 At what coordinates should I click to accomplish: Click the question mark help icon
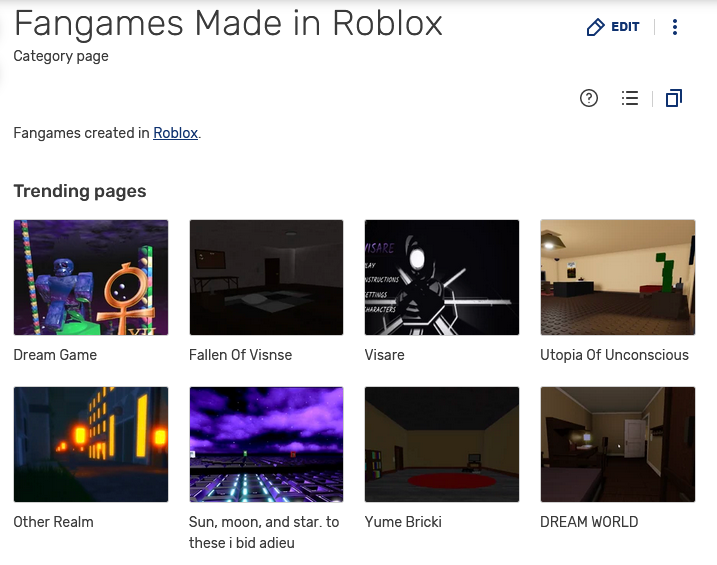[589, 98]
